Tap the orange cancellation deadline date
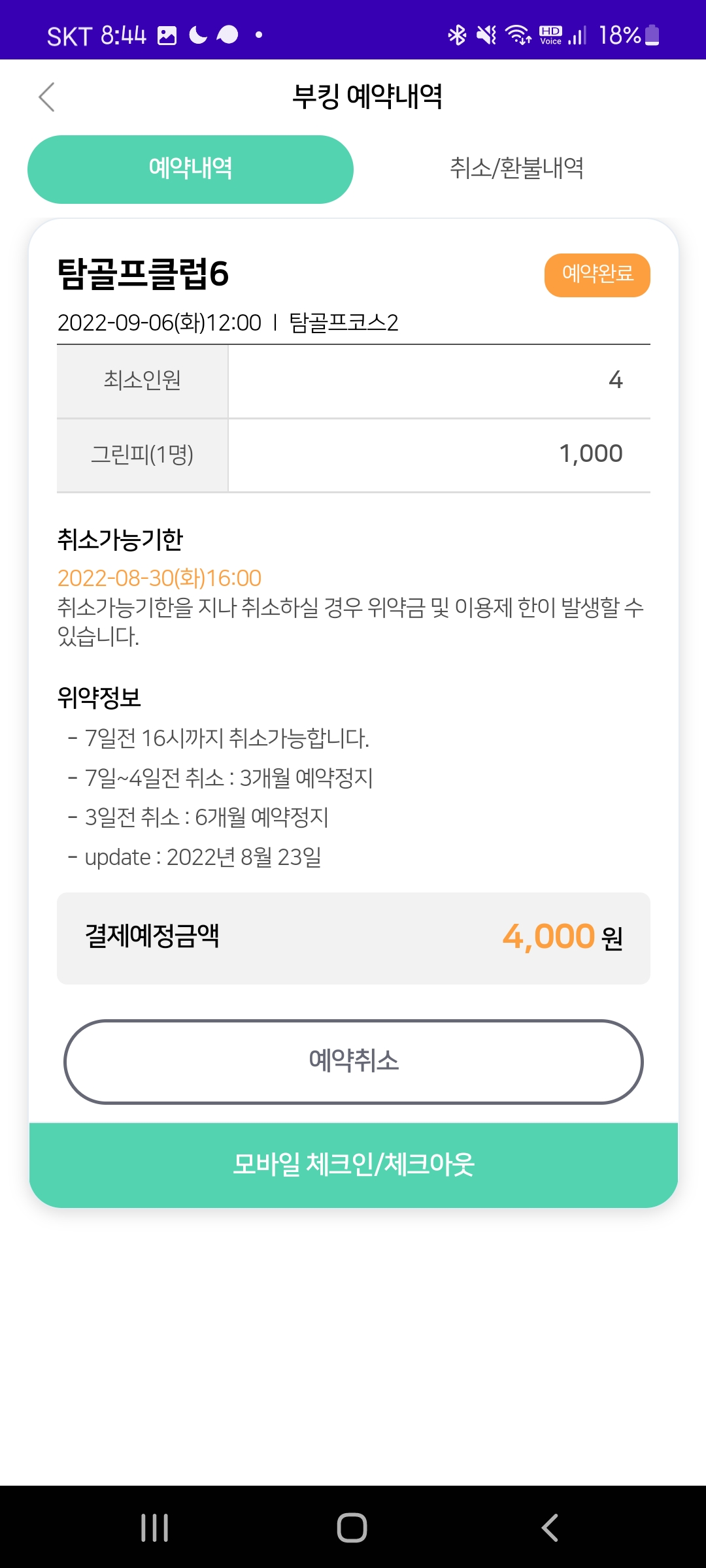The height and width of the screenshot is (1568, 706). [160, 578]
